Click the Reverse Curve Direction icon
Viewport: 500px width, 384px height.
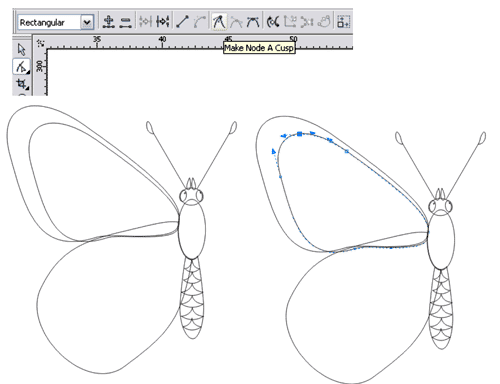(x=273, y=22)
